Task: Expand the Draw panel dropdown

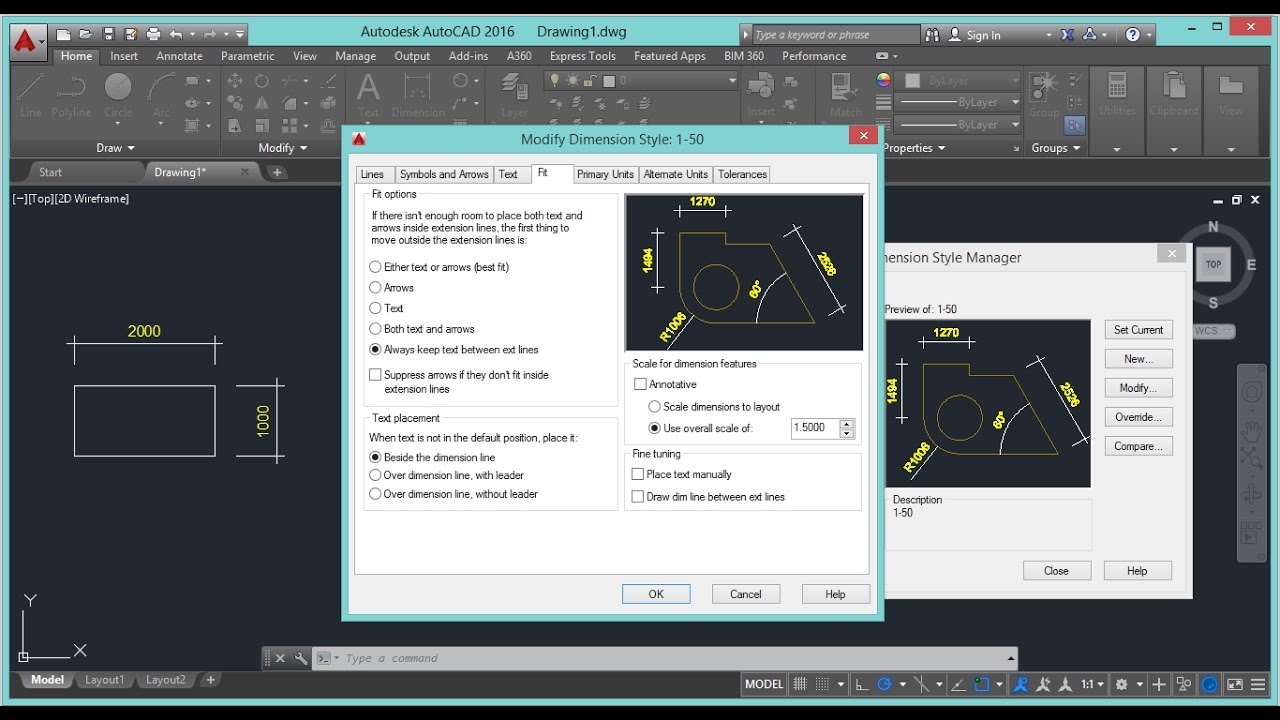Action: 116,148
